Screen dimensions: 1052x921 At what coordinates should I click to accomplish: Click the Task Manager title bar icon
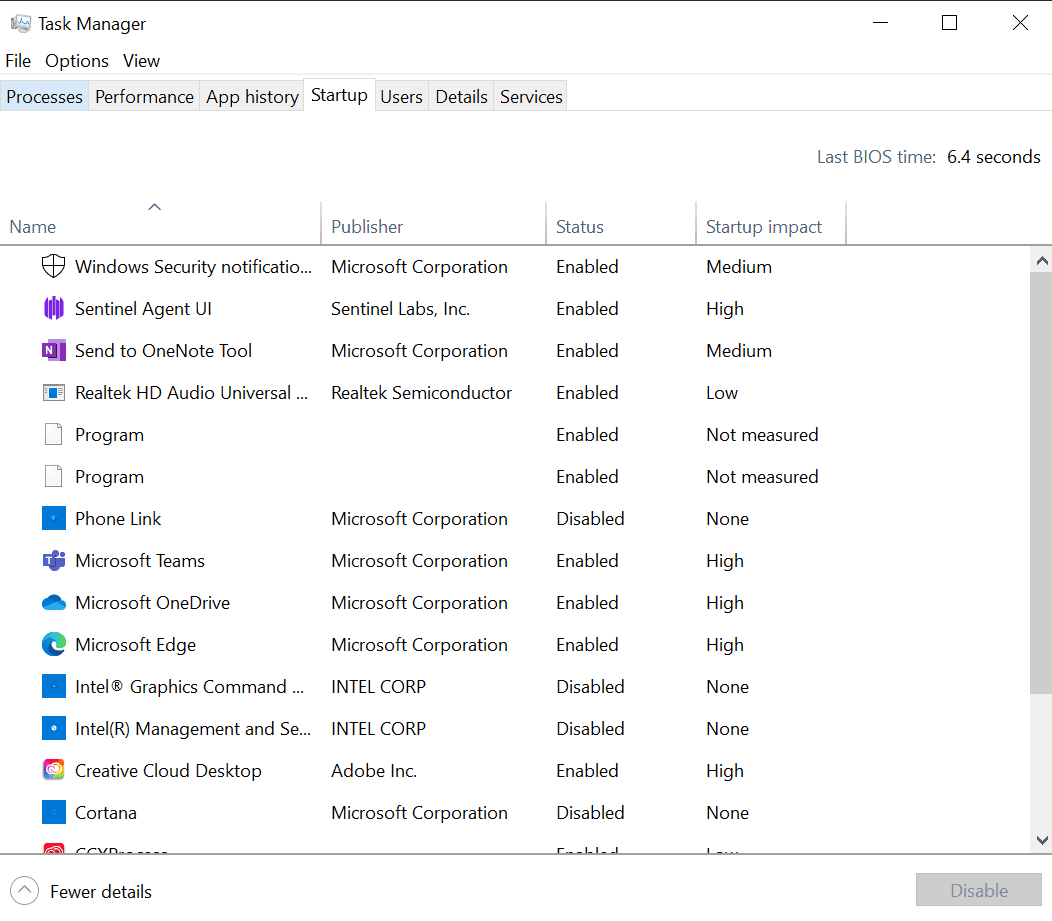coord(21,23)
